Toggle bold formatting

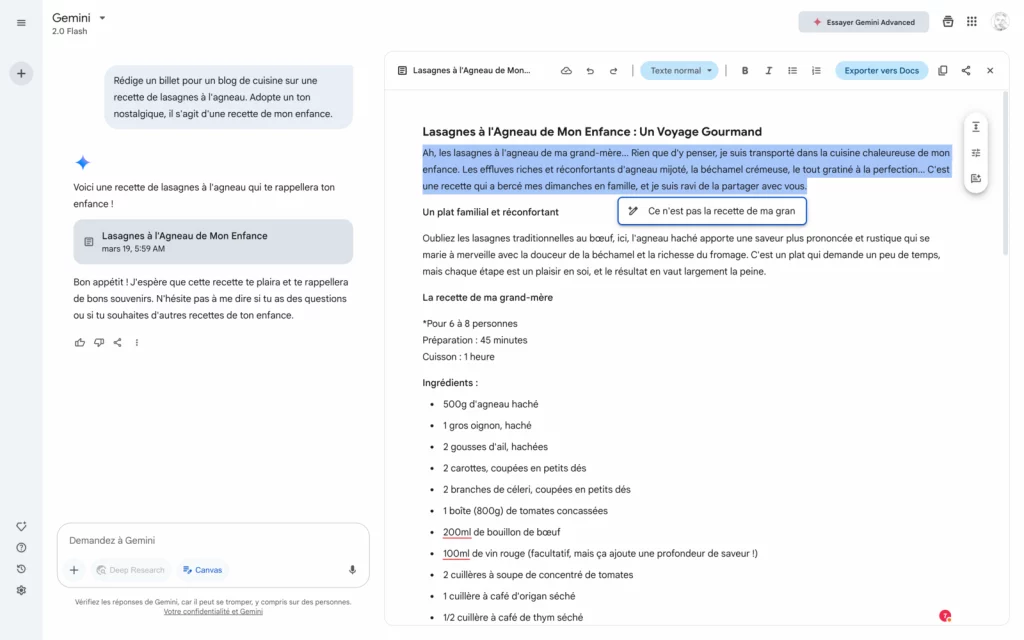coord(745,71)
